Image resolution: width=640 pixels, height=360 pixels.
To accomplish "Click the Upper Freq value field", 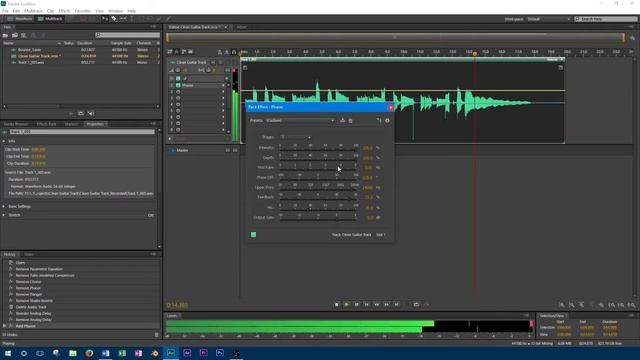I will point(367,188).
